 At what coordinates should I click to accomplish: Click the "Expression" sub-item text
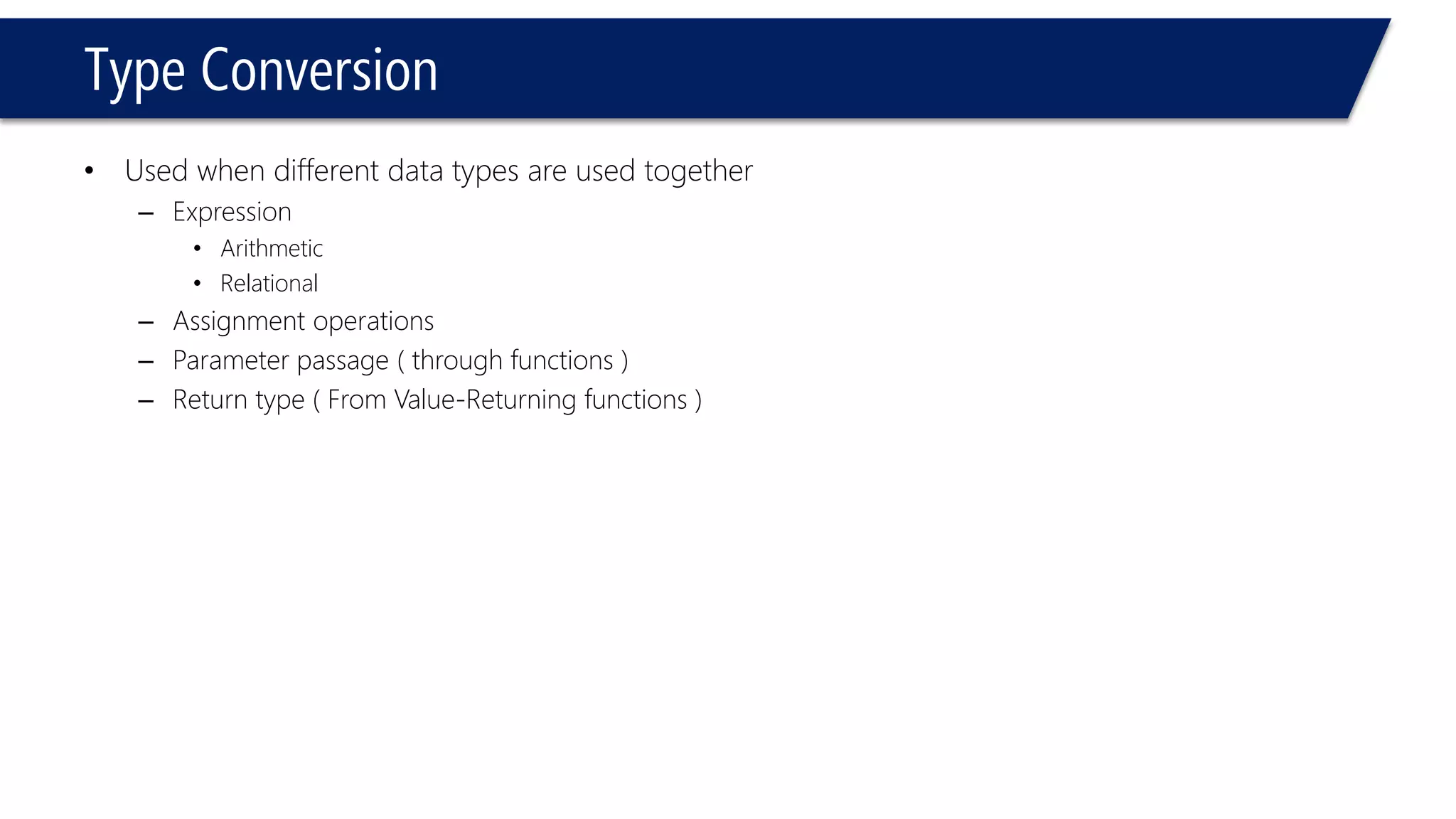[232, 212]
